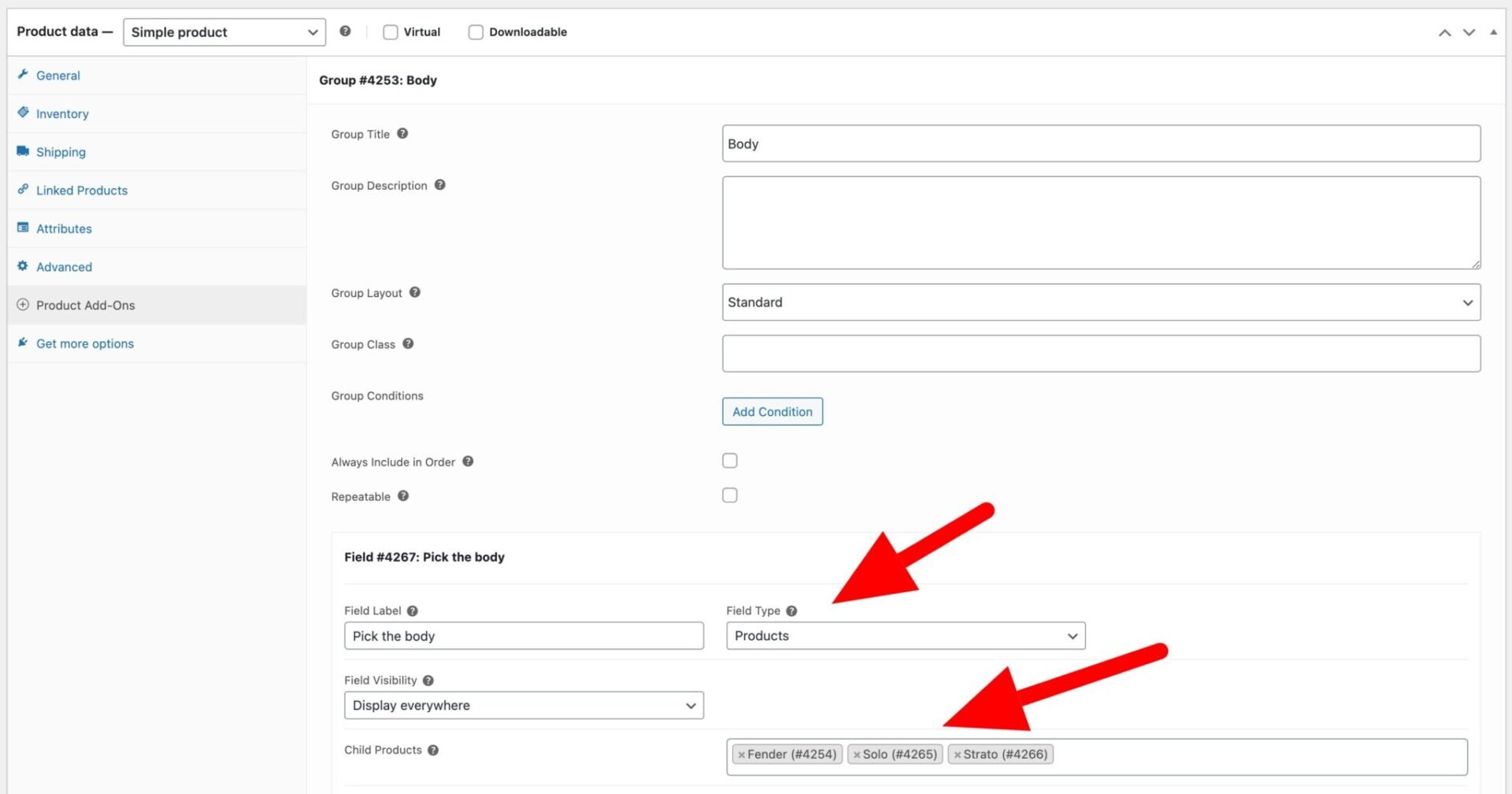Open the Shipping tab
Viewport: 1512px width, 794px height.
(157, 152)
